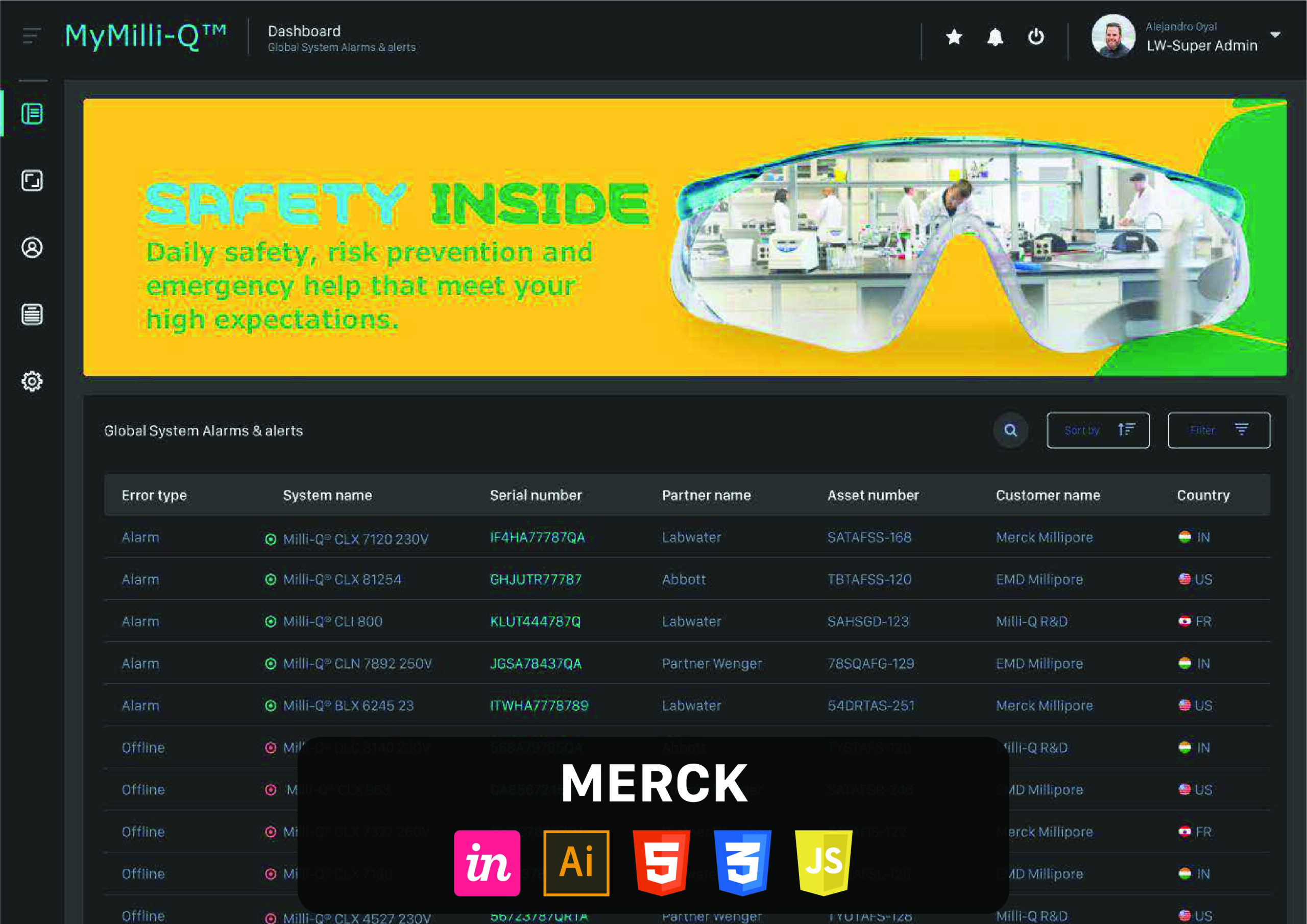Click Alejandro Oyal's profile avatar
The width and height of the screenshot is (1307, 924).
pyautogui.click(x=1113, y=36)
